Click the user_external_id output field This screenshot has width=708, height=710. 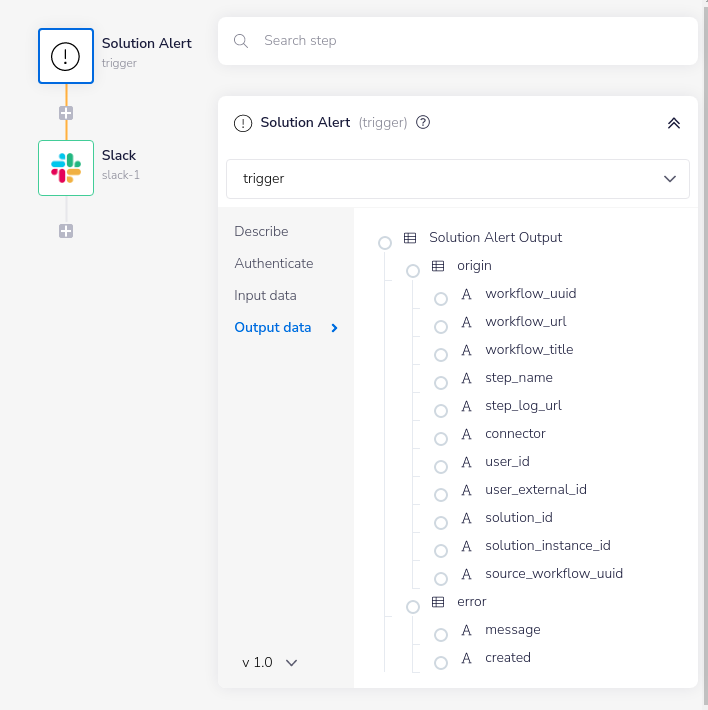[535, 490]
